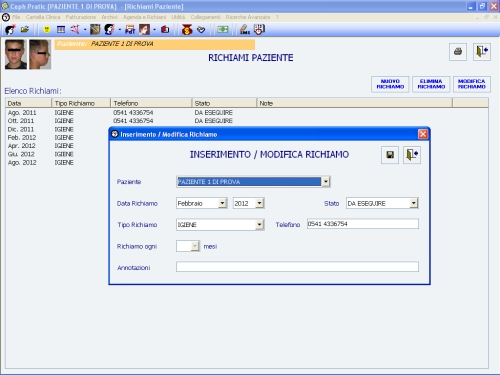The image size is (500, 375).
Task: Open dropdown arrow next to profile face icon
Action: (120, 30)
